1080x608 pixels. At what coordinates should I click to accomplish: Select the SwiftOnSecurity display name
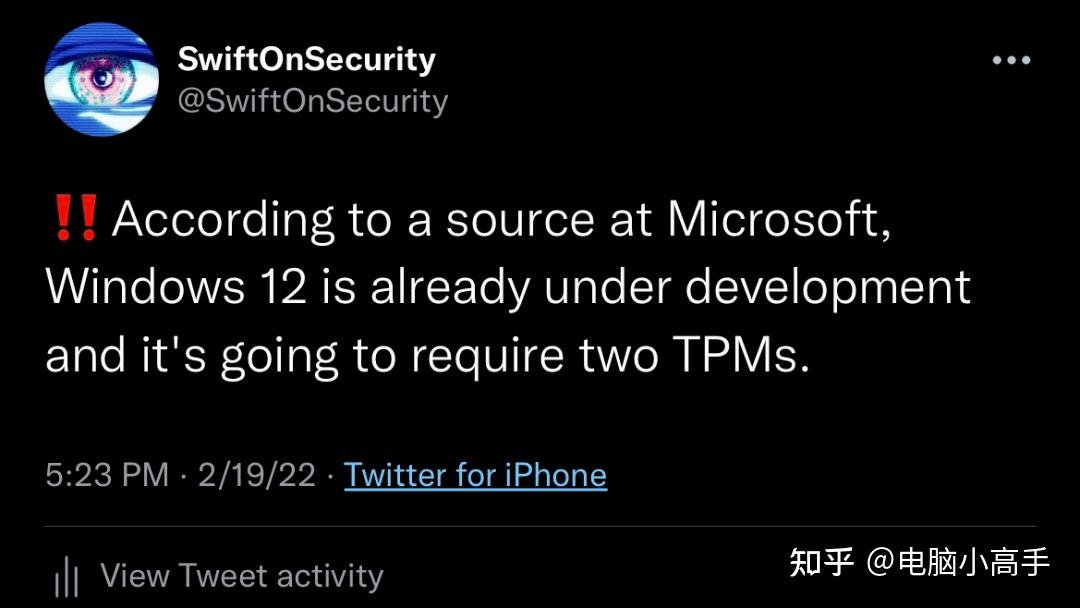click(306, 58)
